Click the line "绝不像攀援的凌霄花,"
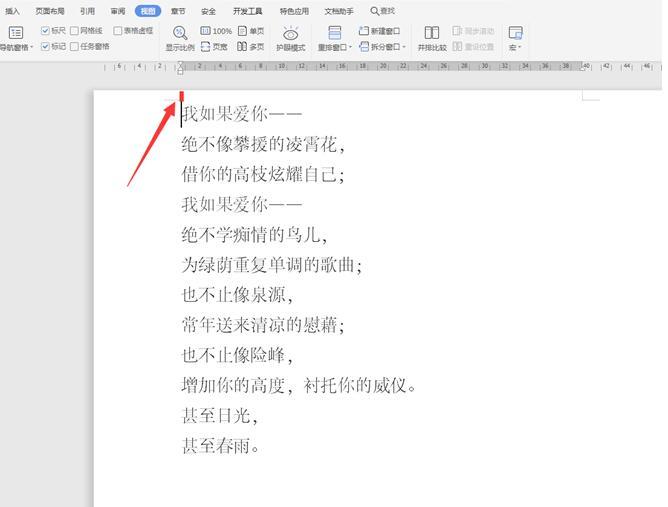 [263, 144]
